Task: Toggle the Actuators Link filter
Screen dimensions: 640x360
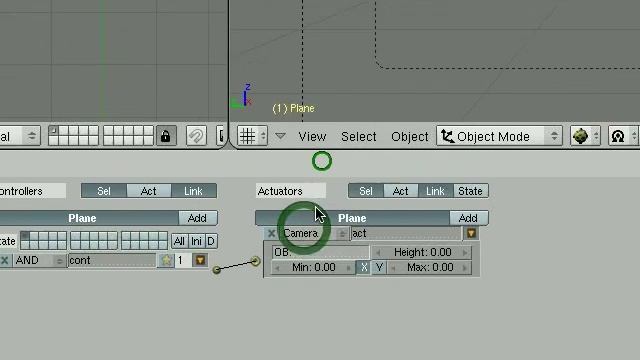Action: click(435, 191)
